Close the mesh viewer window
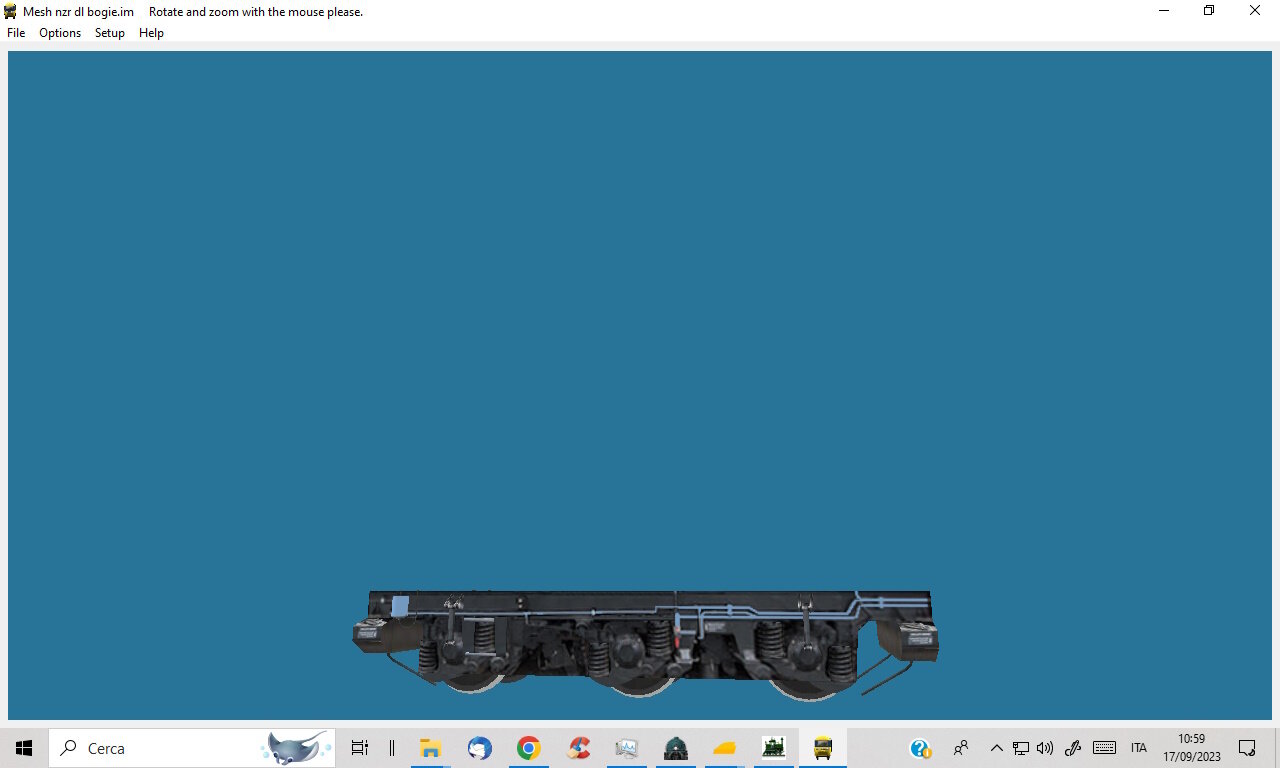This screenshot has height=768, width=1280. tap(1255, 11)
